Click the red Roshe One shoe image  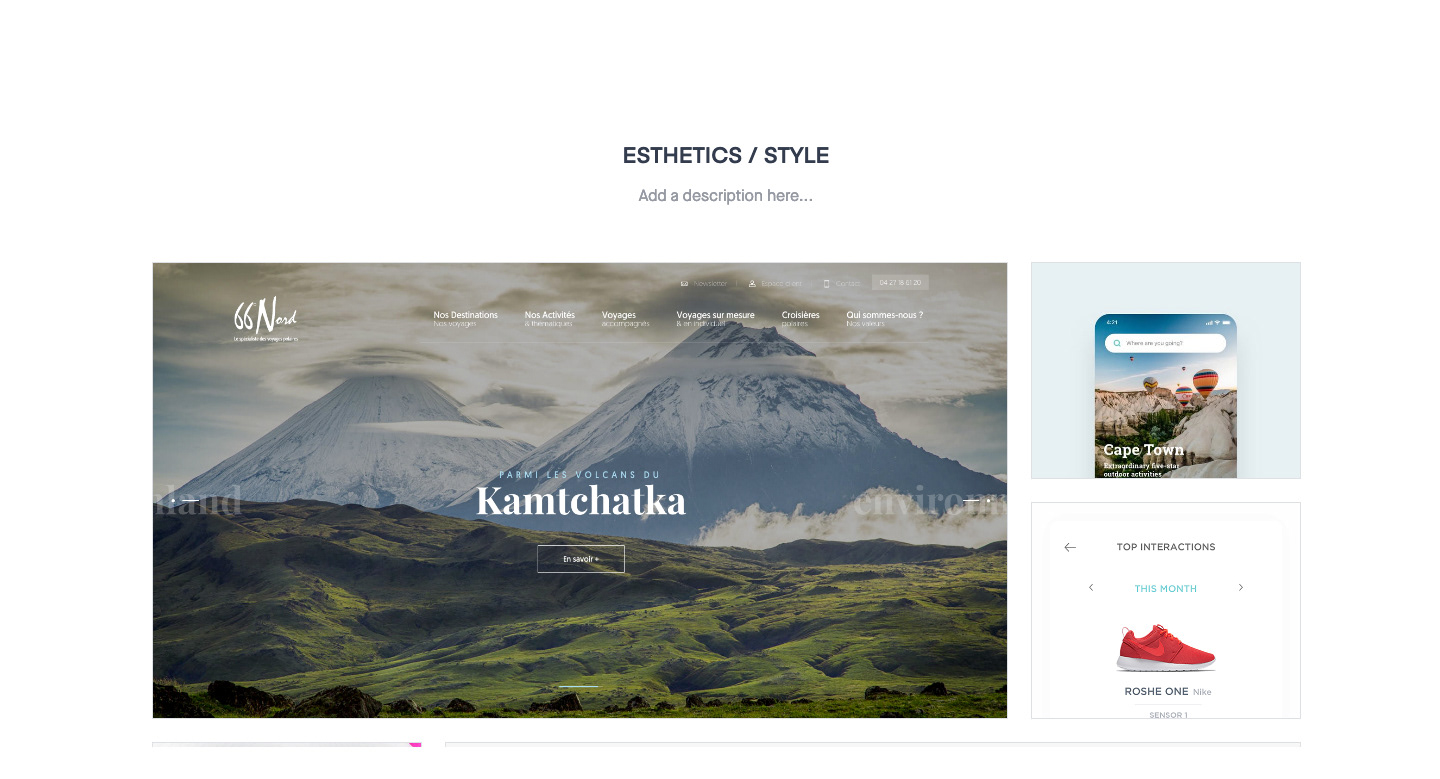pyautogui.click(x=1166, y=647)
